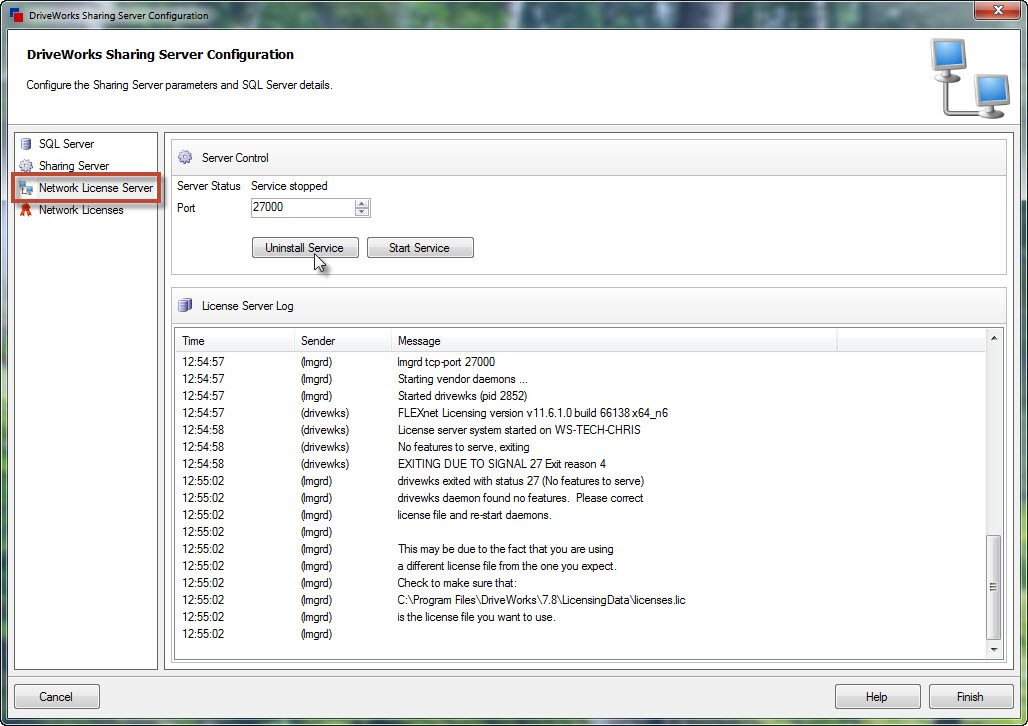The image size is (1028, 726).
Task: Click the Help button
Action: [x=877, y=696]
